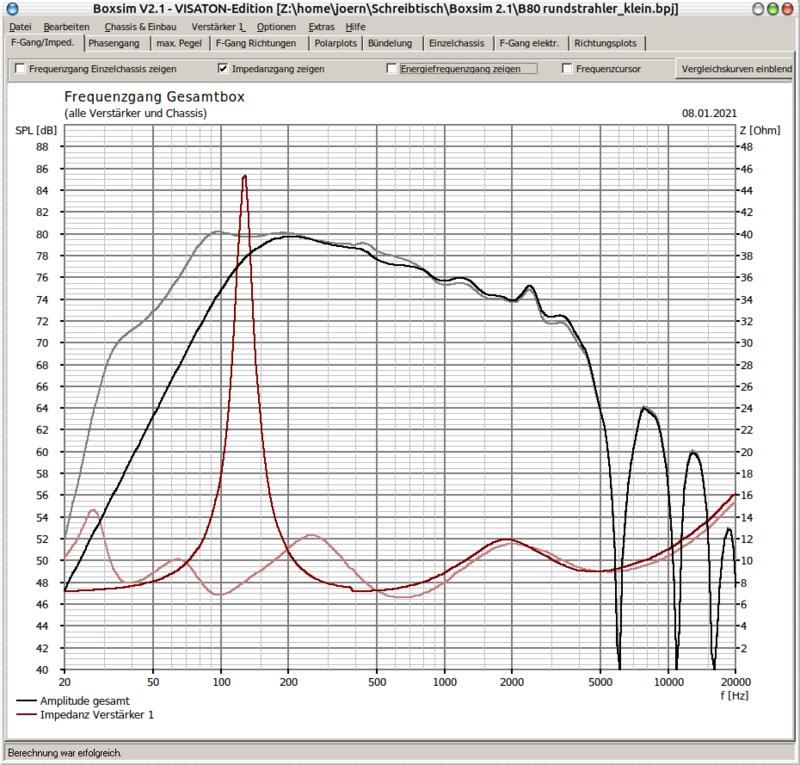This screenshot has height=765, width=800.
Task: Enable Frequenzgang Einzelchassis zeigen checkbox
Action: 21,69
